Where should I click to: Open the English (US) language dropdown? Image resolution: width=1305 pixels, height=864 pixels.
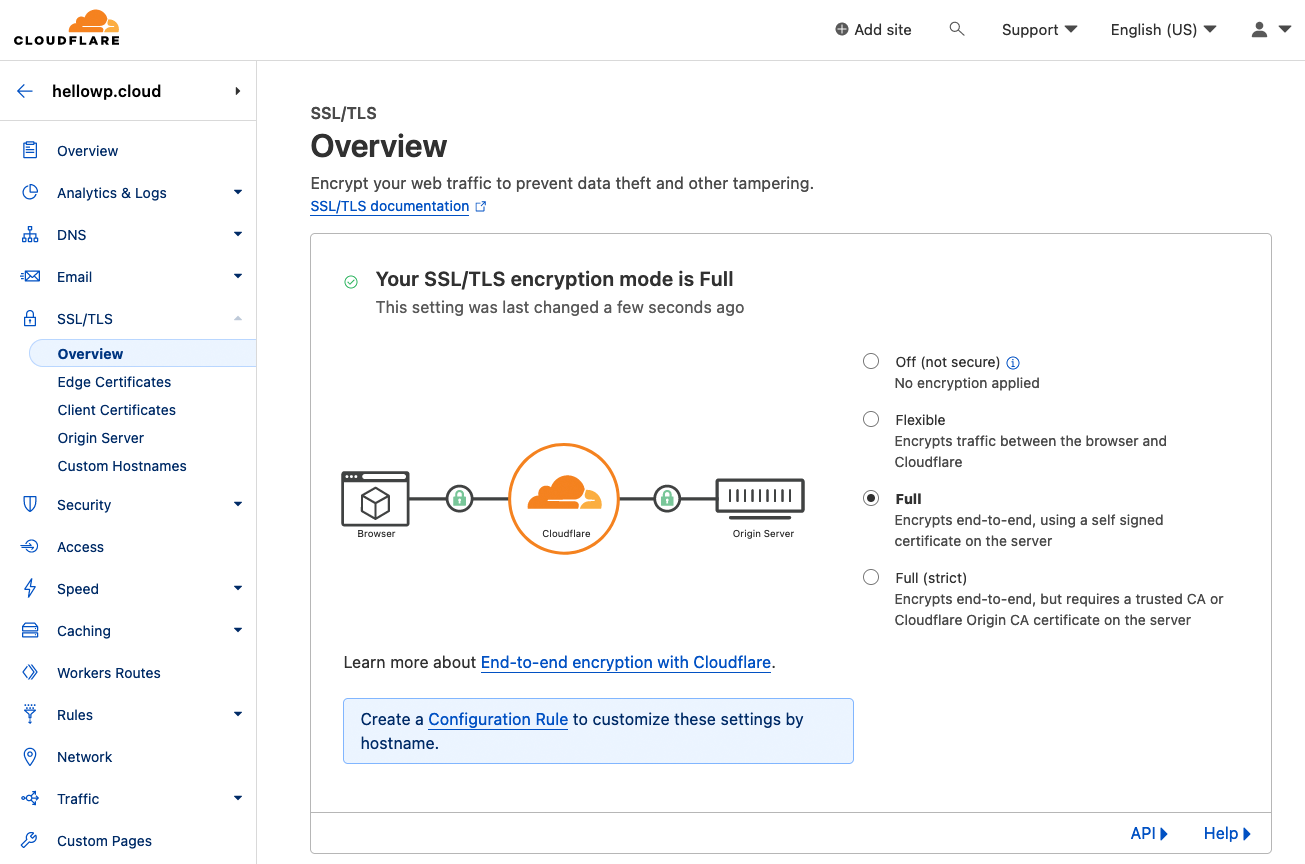(x=1163, y=30)
